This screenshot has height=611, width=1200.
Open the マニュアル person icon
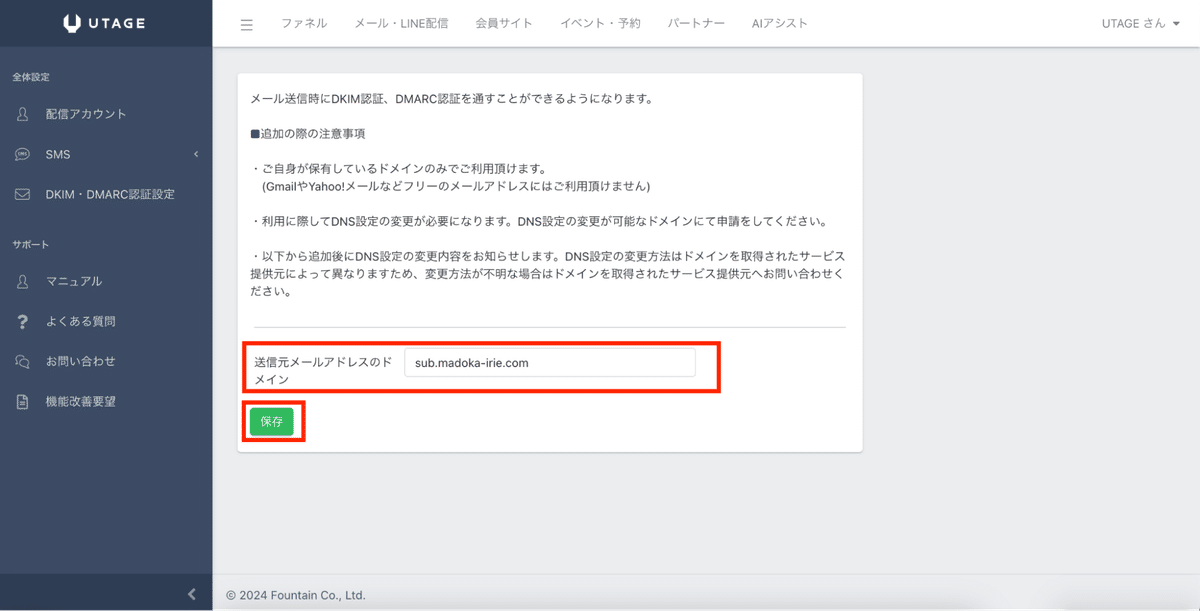pyautogui.click(x=21, y=281)
